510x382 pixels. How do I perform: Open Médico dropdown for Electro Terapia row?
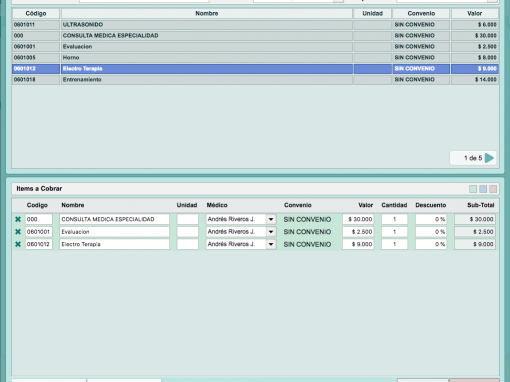click(271, 244)
